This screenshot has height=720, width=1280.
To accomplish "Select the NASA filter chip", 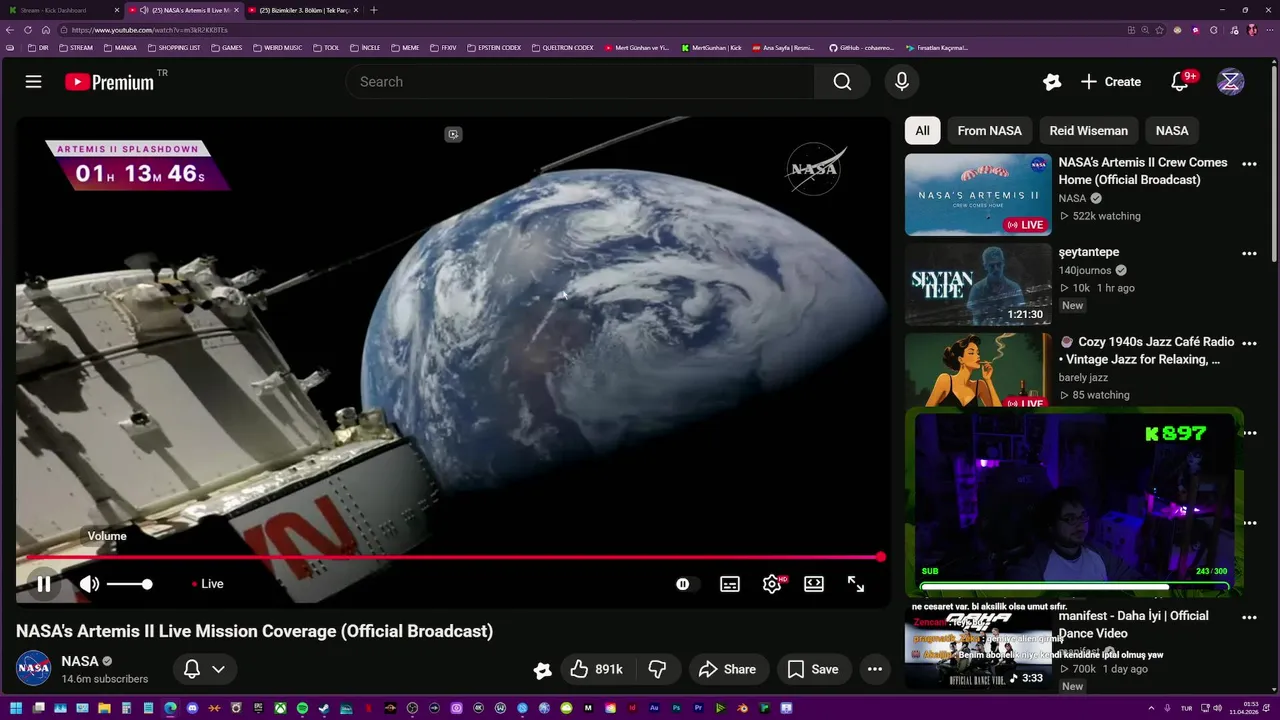I will pos(1172,131).
